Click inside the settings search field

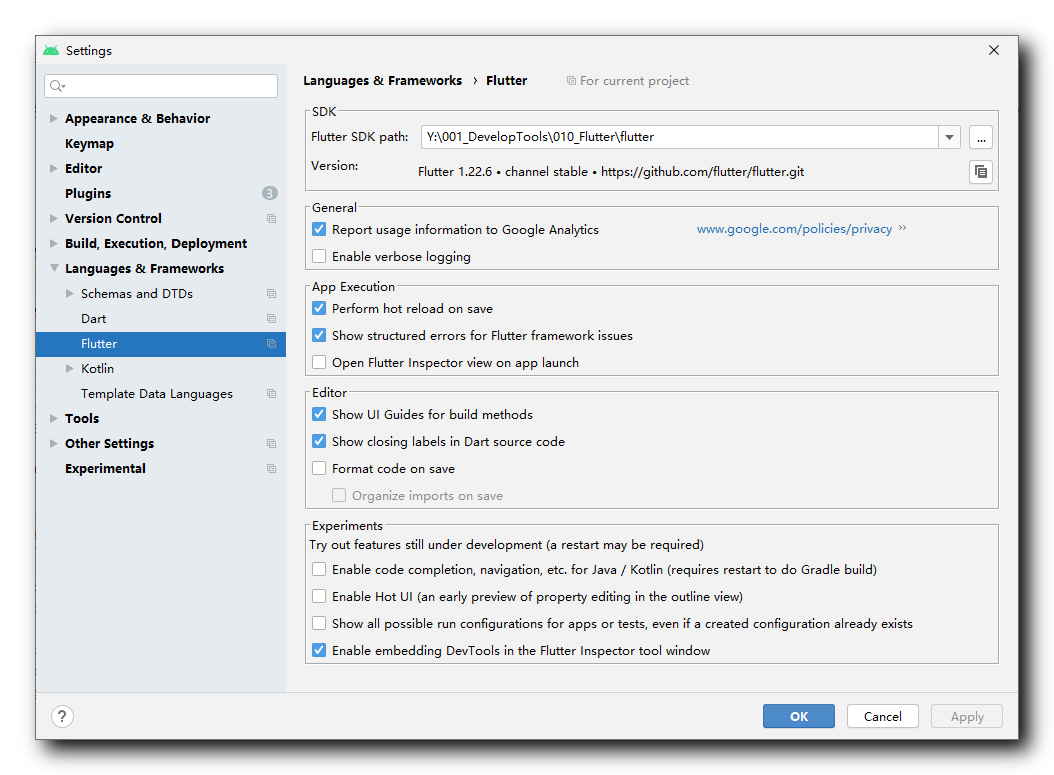click(160, 86)
